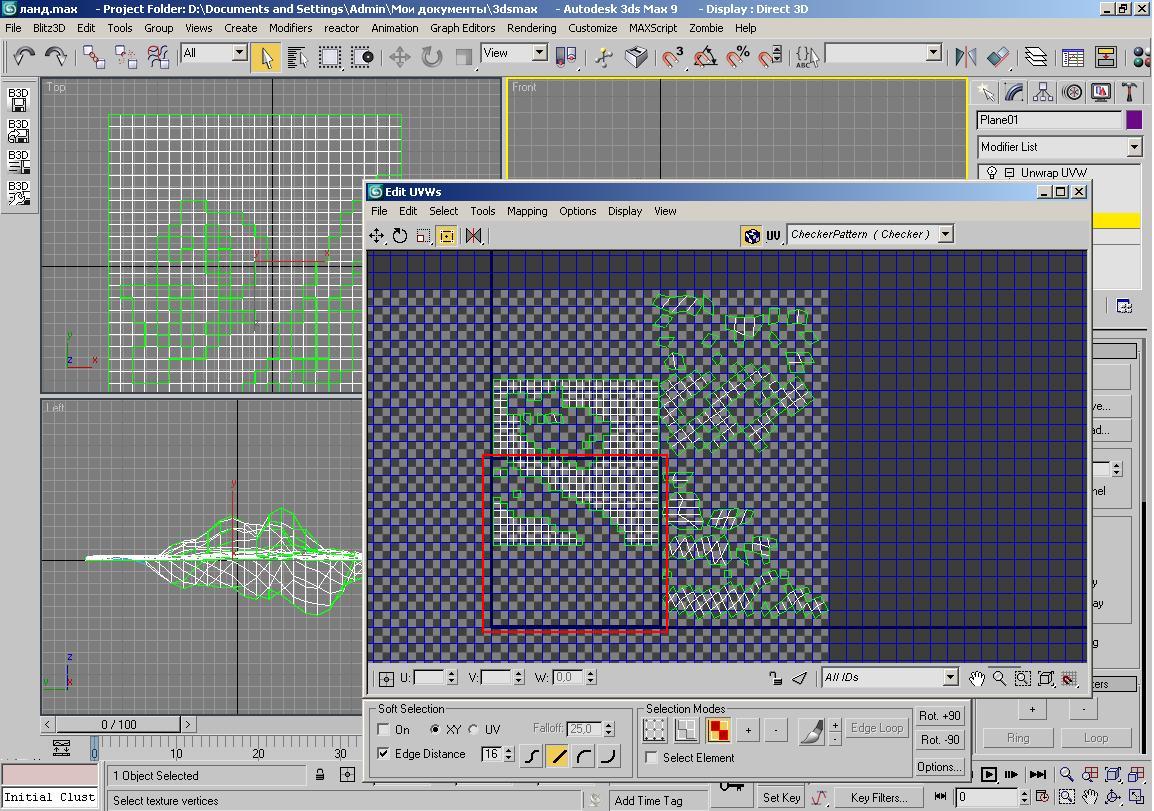Choose the UV radio button
Viewport: 1154px width, 811px height.
(x=474, y=730)
